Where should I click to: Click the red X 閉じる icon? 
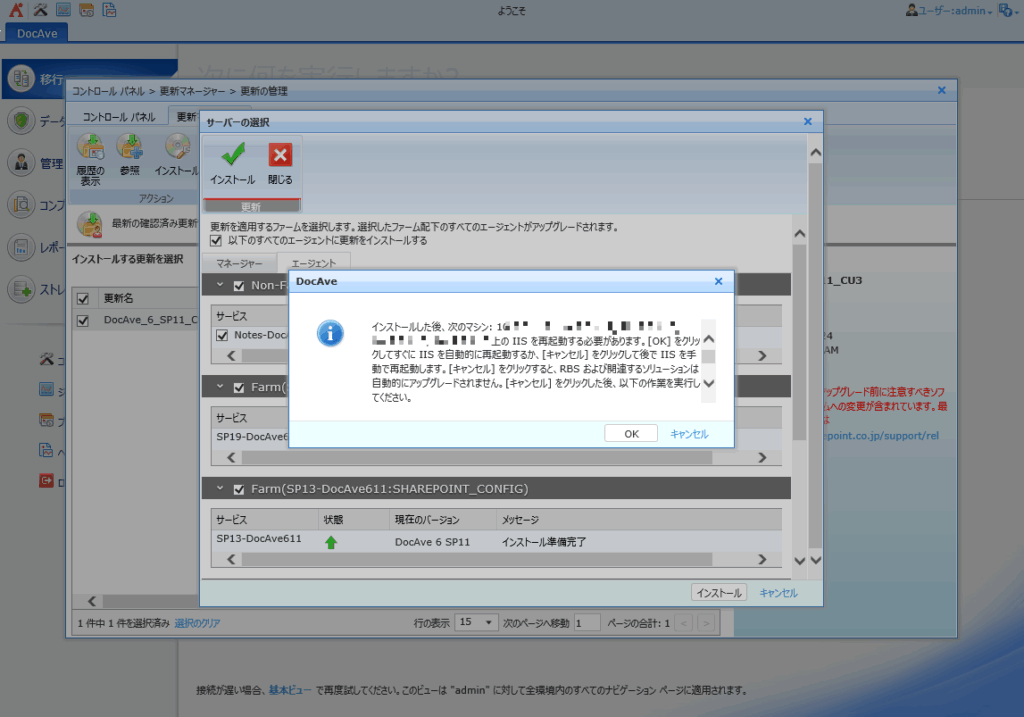point(280,155)
